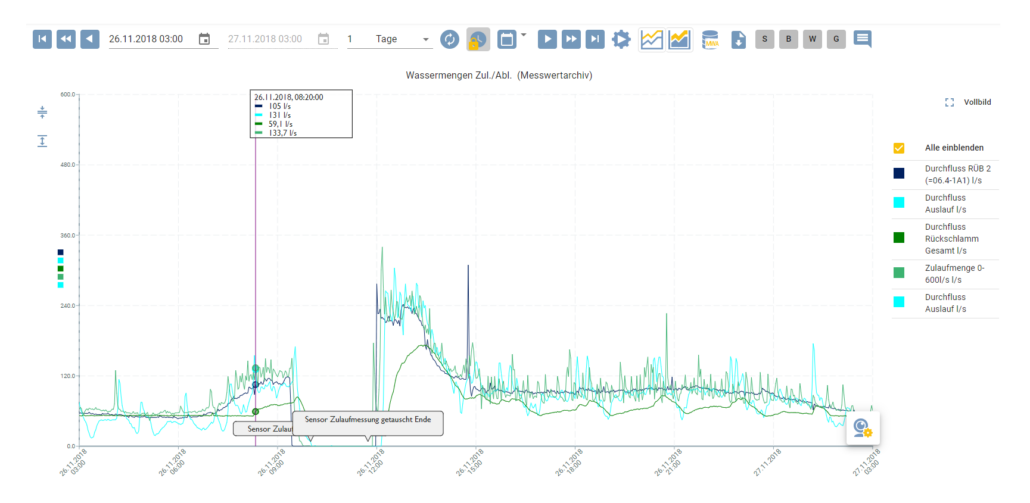
Task: Click the expand vertical axis icon
Action: (x=42, y=141)
